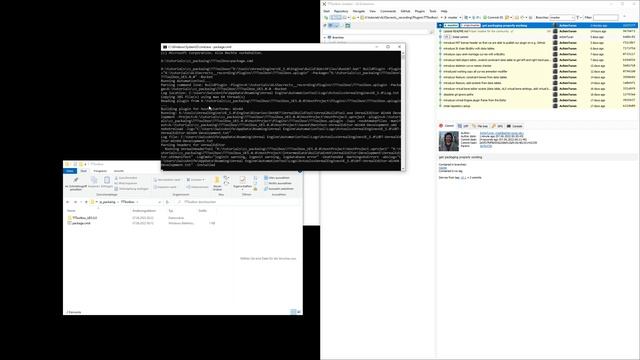
Task: Click the Commit button in Git Extensions toolbar
Action: (493, 18)
